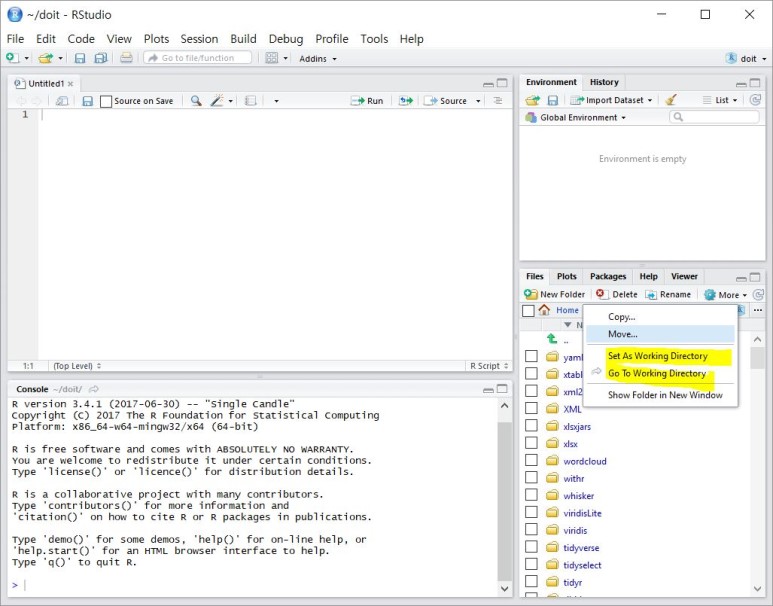
Task: Click the Delete button in Files pane
Action: point(617,294)
